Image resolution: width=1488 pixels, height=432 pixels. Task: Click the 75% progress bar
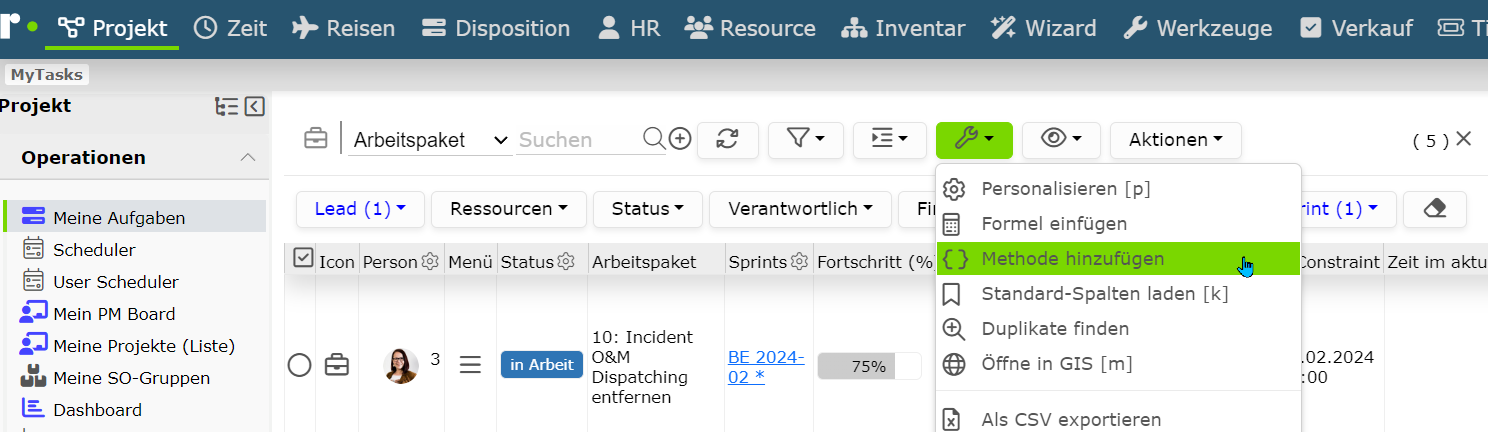[x=869, y=366]
